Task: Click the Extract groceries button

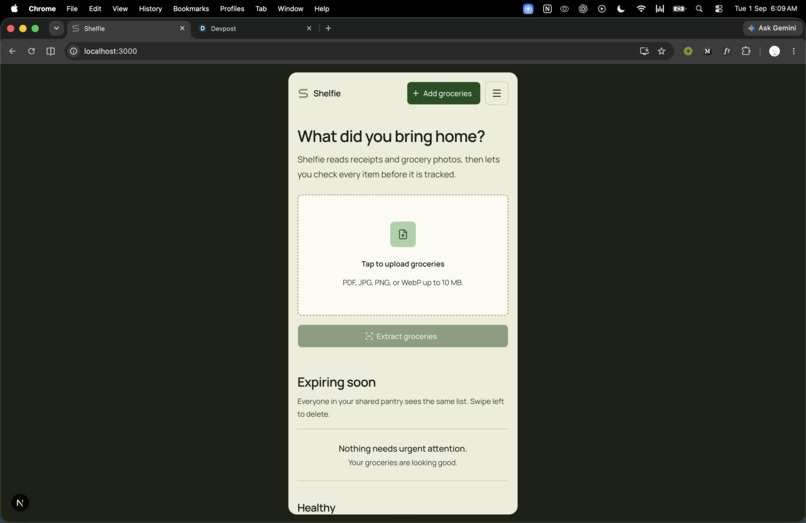Action: [403, 336]
